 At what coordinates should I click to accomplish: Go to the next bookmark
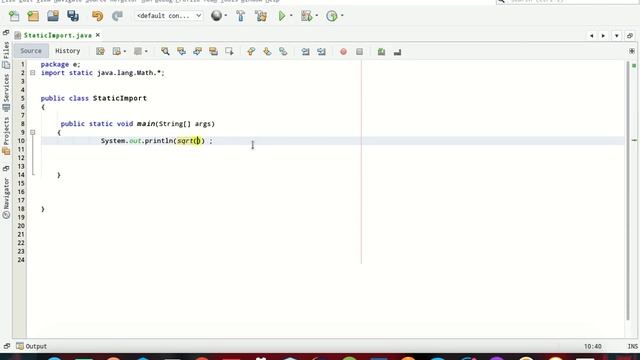[x=267, y=51]
